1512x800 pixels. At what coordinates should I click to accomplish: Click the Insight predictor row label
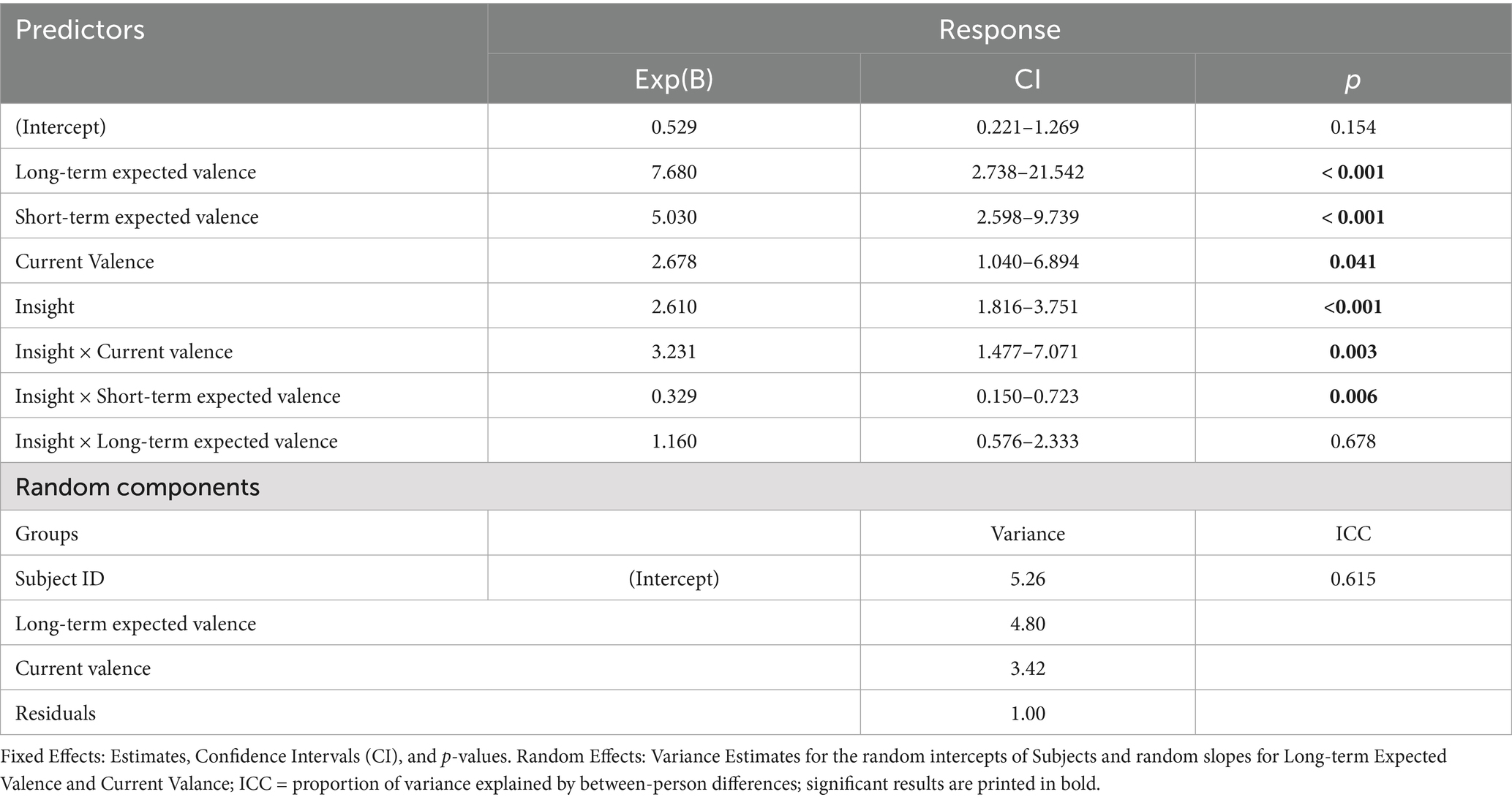coord(45,306)
